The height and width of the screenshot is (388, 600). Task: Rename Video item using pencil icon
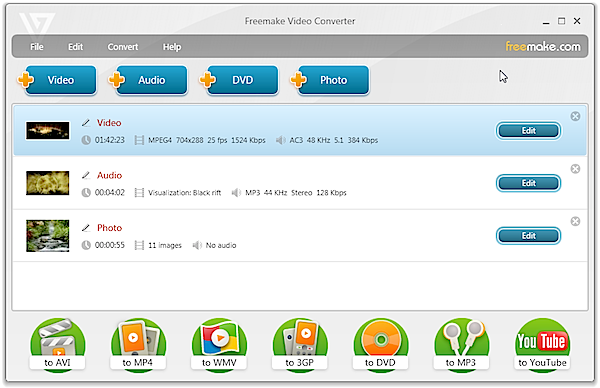point(86,123)
